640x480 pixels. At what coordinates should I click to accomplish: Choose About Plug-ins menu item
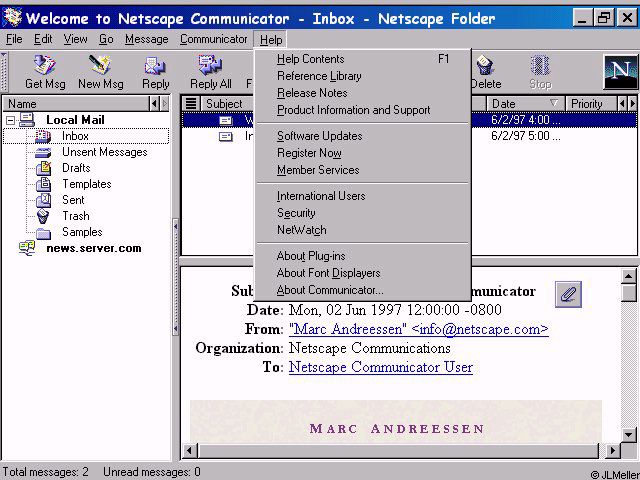click(363, 256)
